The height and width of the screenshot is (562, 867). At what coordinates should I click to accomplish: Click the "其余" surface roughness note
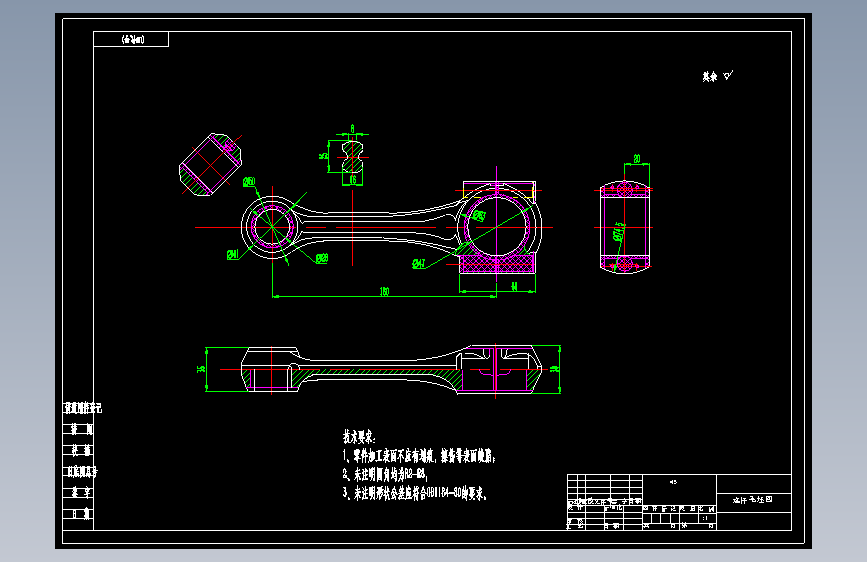coord(717,76)
